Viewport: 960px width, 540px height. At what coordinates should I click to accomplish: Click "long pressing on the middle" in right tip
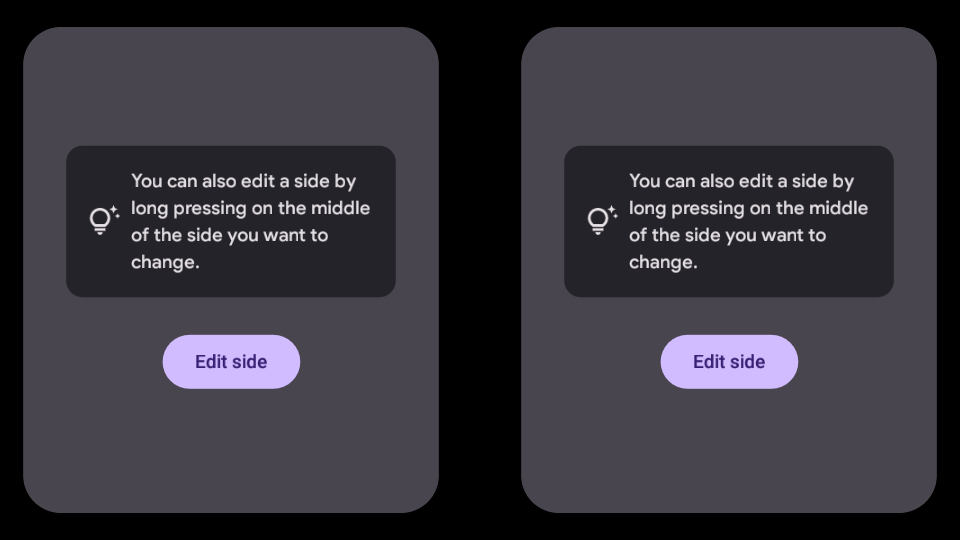pos(748,208)
